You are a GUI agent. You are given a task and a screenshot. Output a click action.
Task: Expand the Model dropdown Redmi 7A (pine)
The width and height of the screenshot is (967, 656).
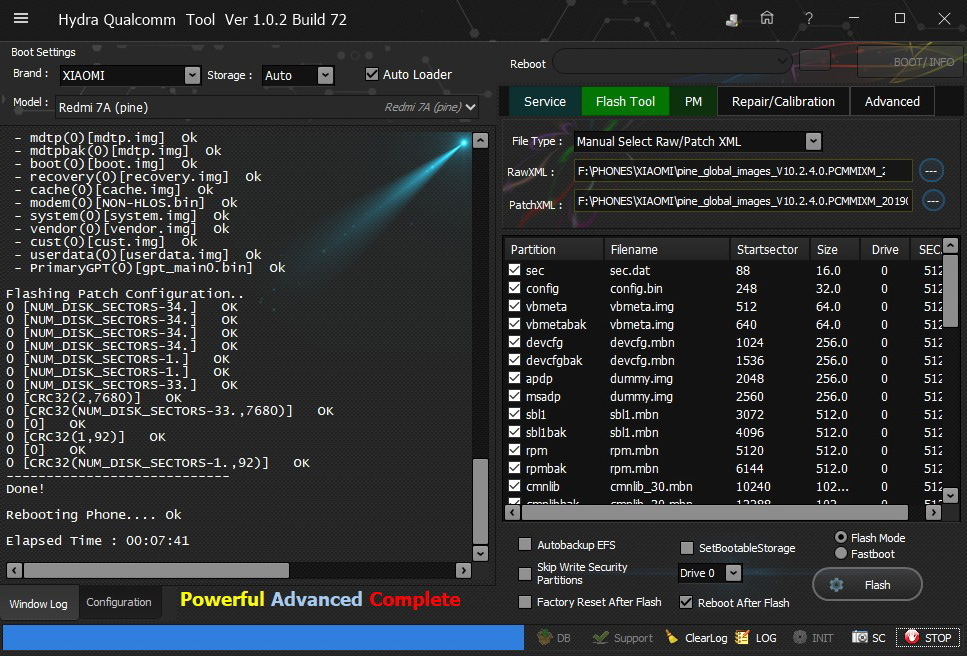[471, 107]
